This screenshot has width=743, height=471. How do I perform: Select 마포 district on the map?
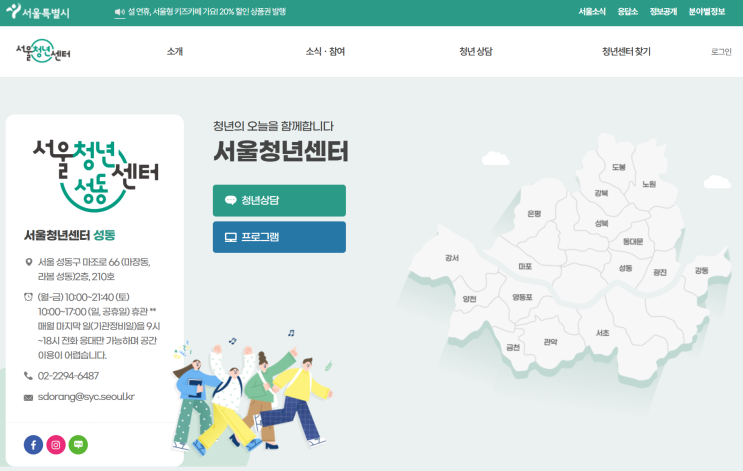pos(525,266)
